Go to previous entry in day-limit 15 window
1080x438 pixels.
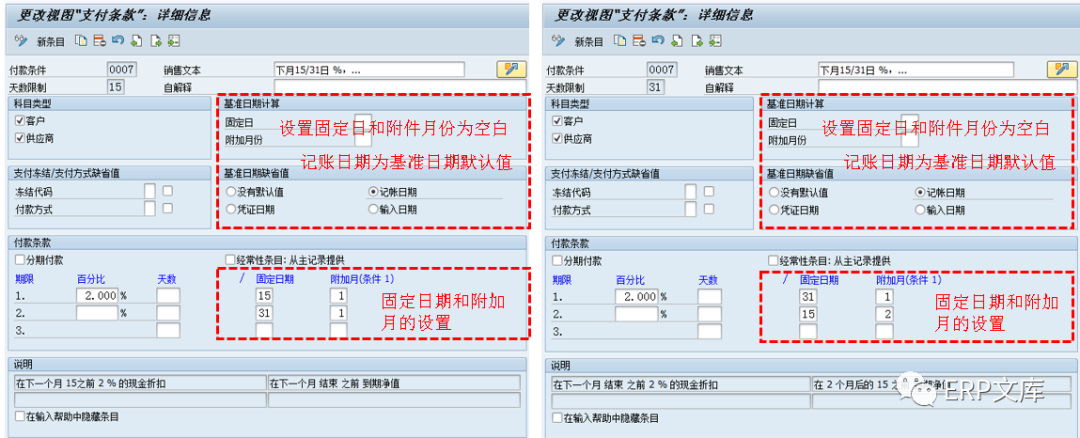click(136, 41)
